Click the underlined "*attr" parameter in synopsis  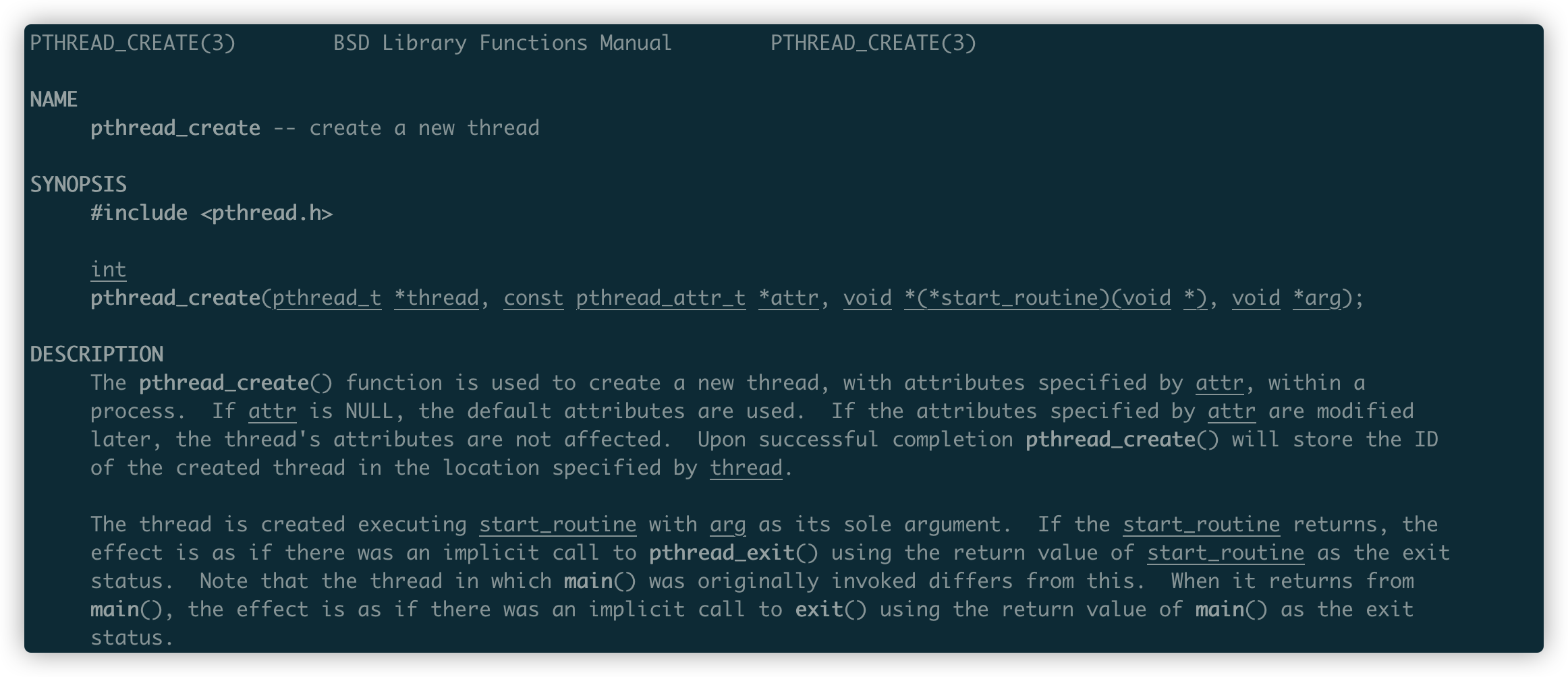(788, 298)
